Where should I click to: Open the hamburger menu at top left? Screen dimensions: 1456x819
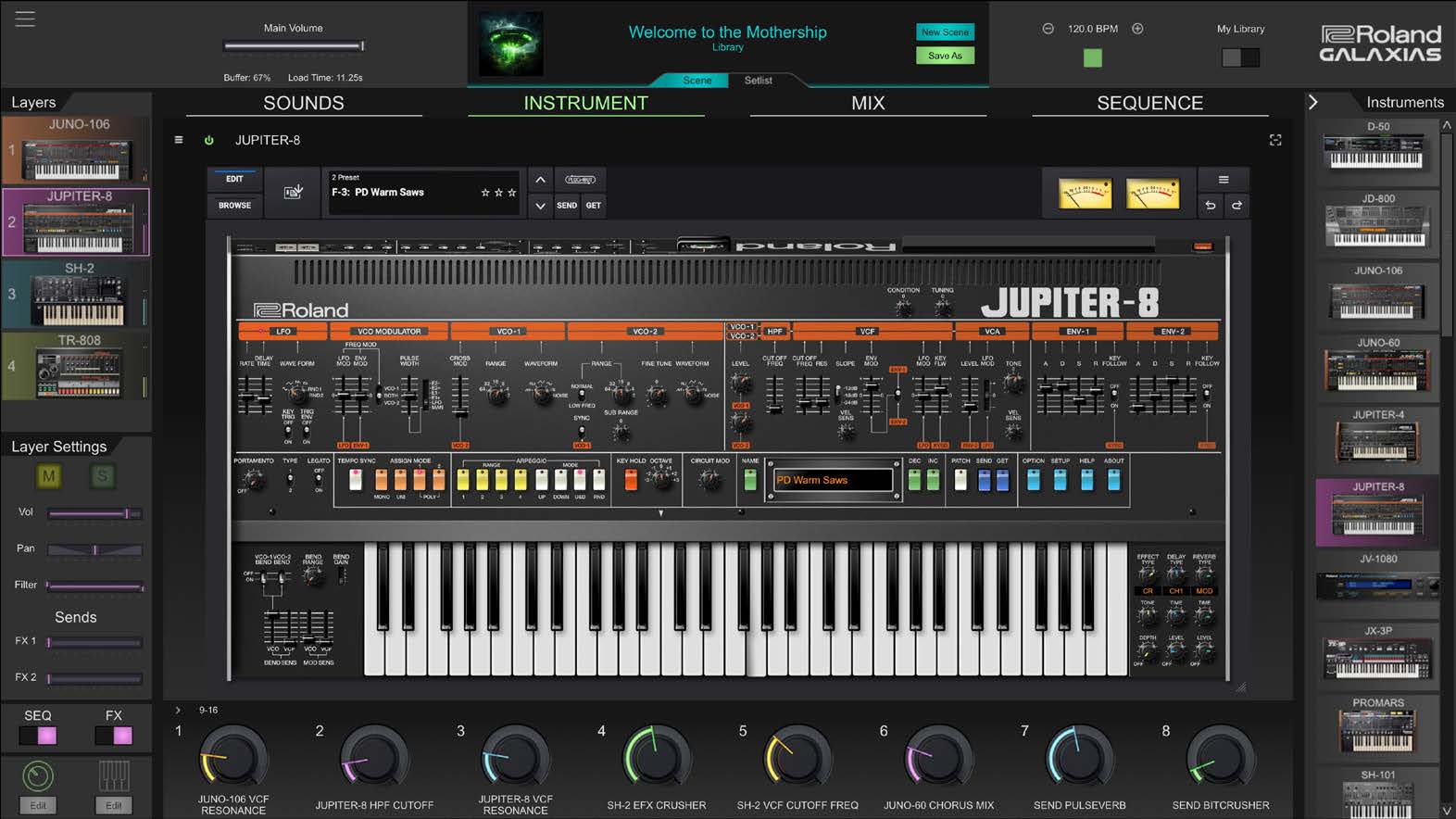pyautogui.click(x=25, y=19)
